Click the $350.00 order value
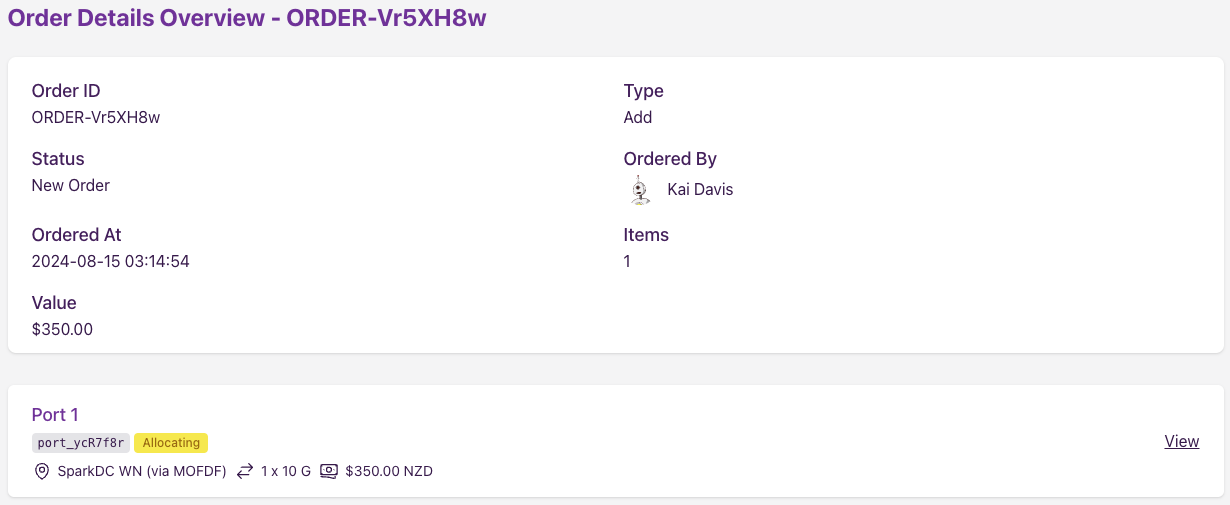This screenshot has height=505, width=1230. pos(62,329)
